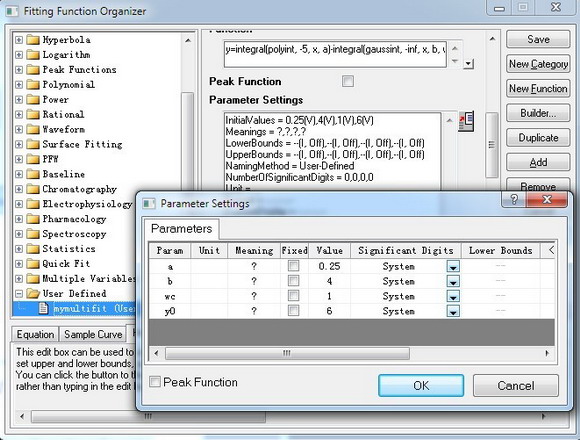Click the organizer right-panel vertical scrollbar thumb

[492, 145]
